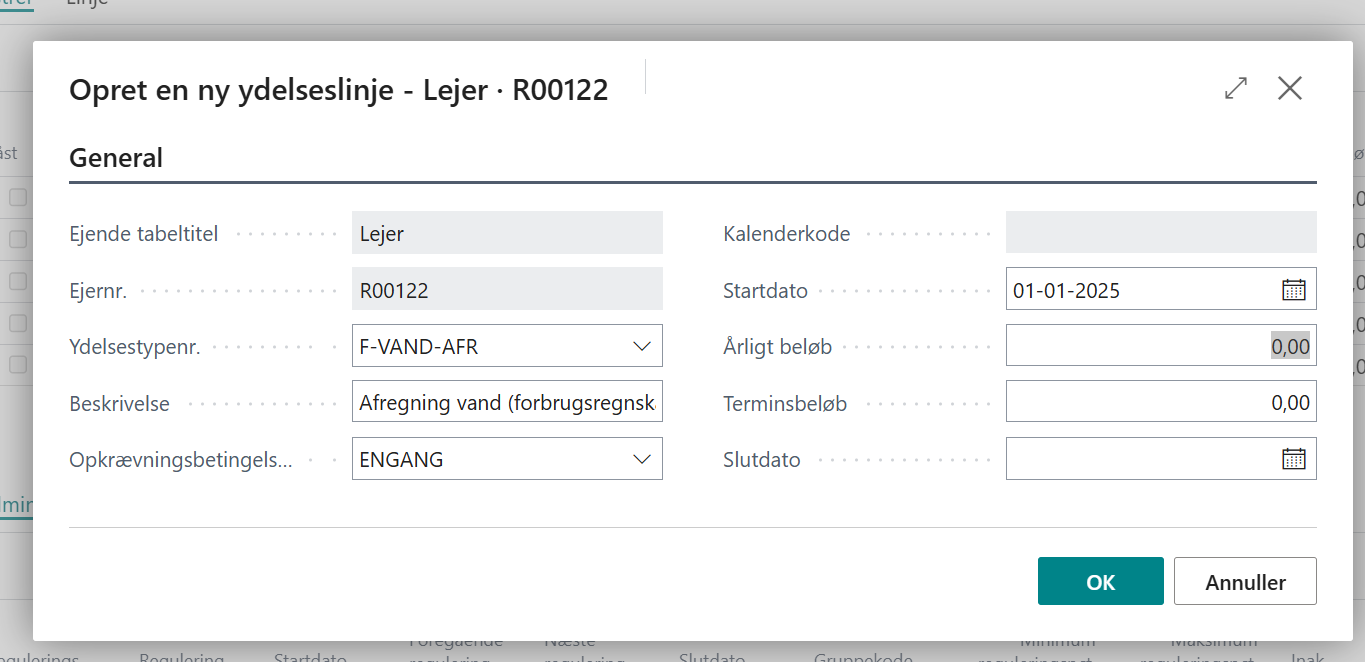
Task: Click the Ejende tabeltitel field showing Lejer
Action: (506, 233)
